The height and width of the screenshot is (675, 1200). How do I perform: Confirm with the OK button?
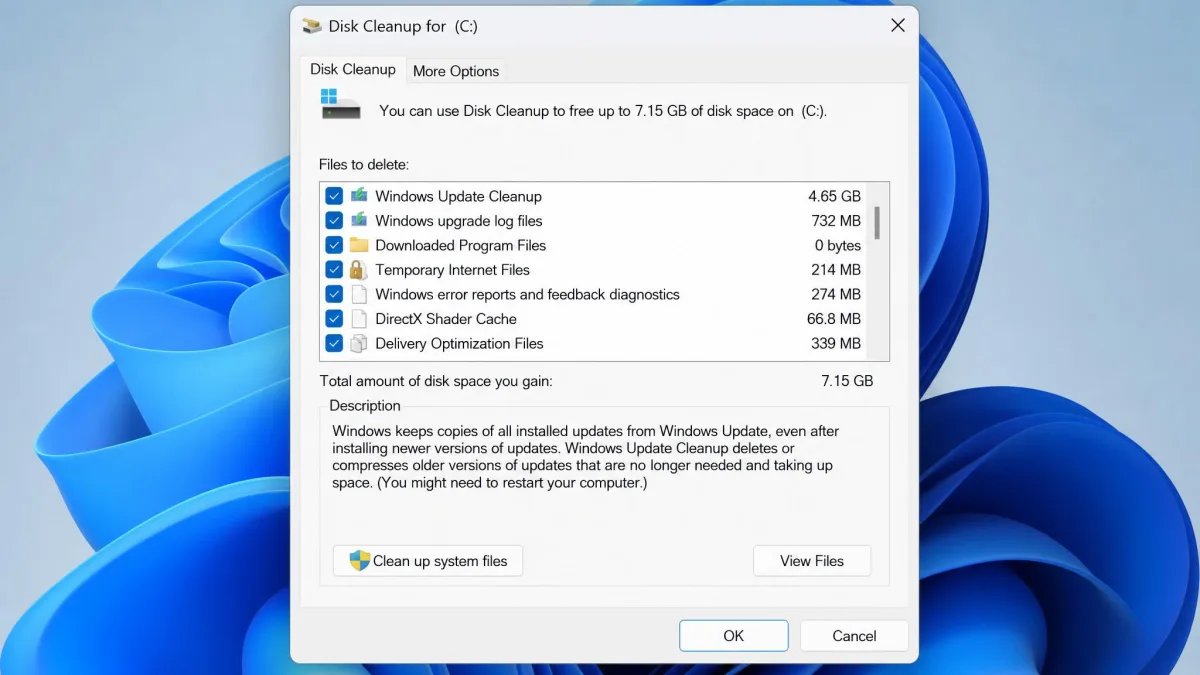point(734,636)
